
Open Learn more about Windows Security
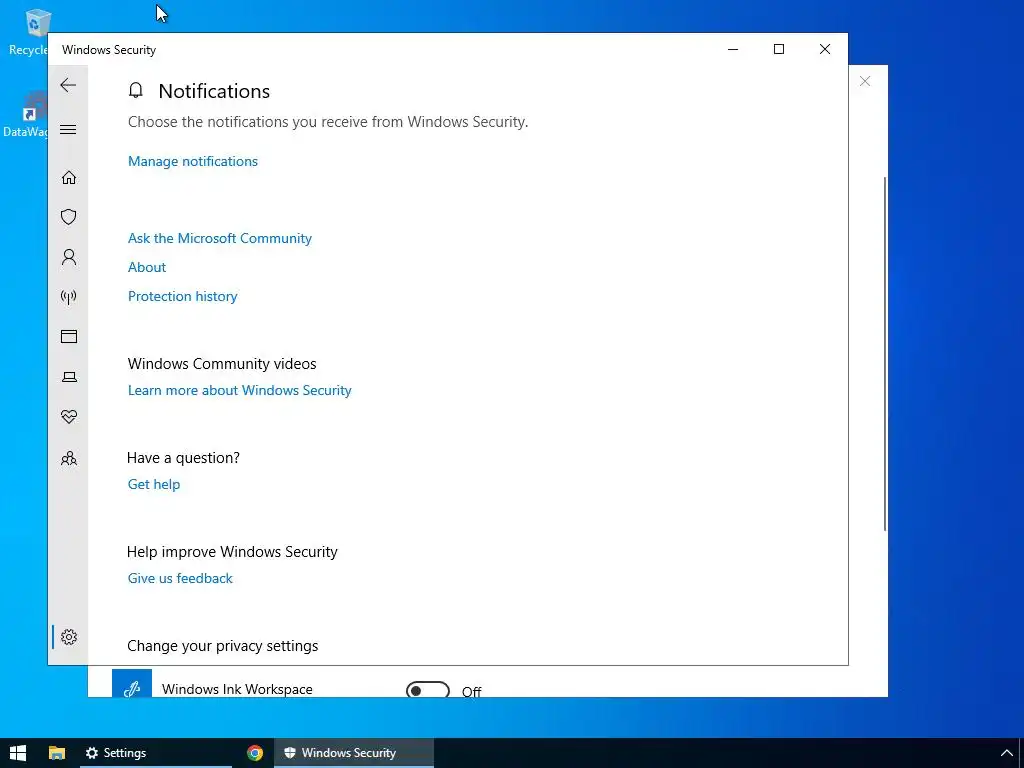[240, 391]
